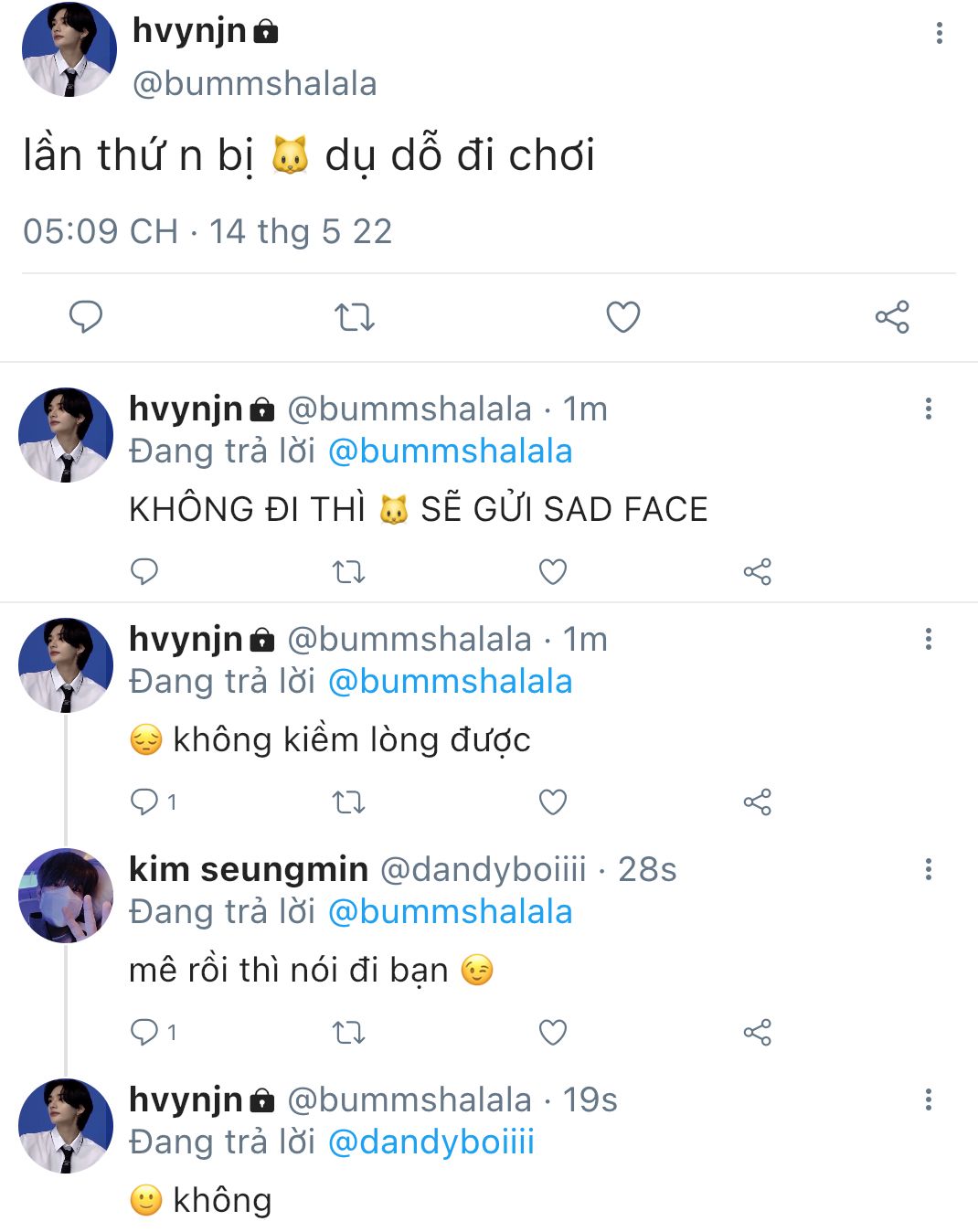The height and width of the screenshot is (1232, 978).
Task: Open hvynjn's avatar at the top
Action: (69, 50)
